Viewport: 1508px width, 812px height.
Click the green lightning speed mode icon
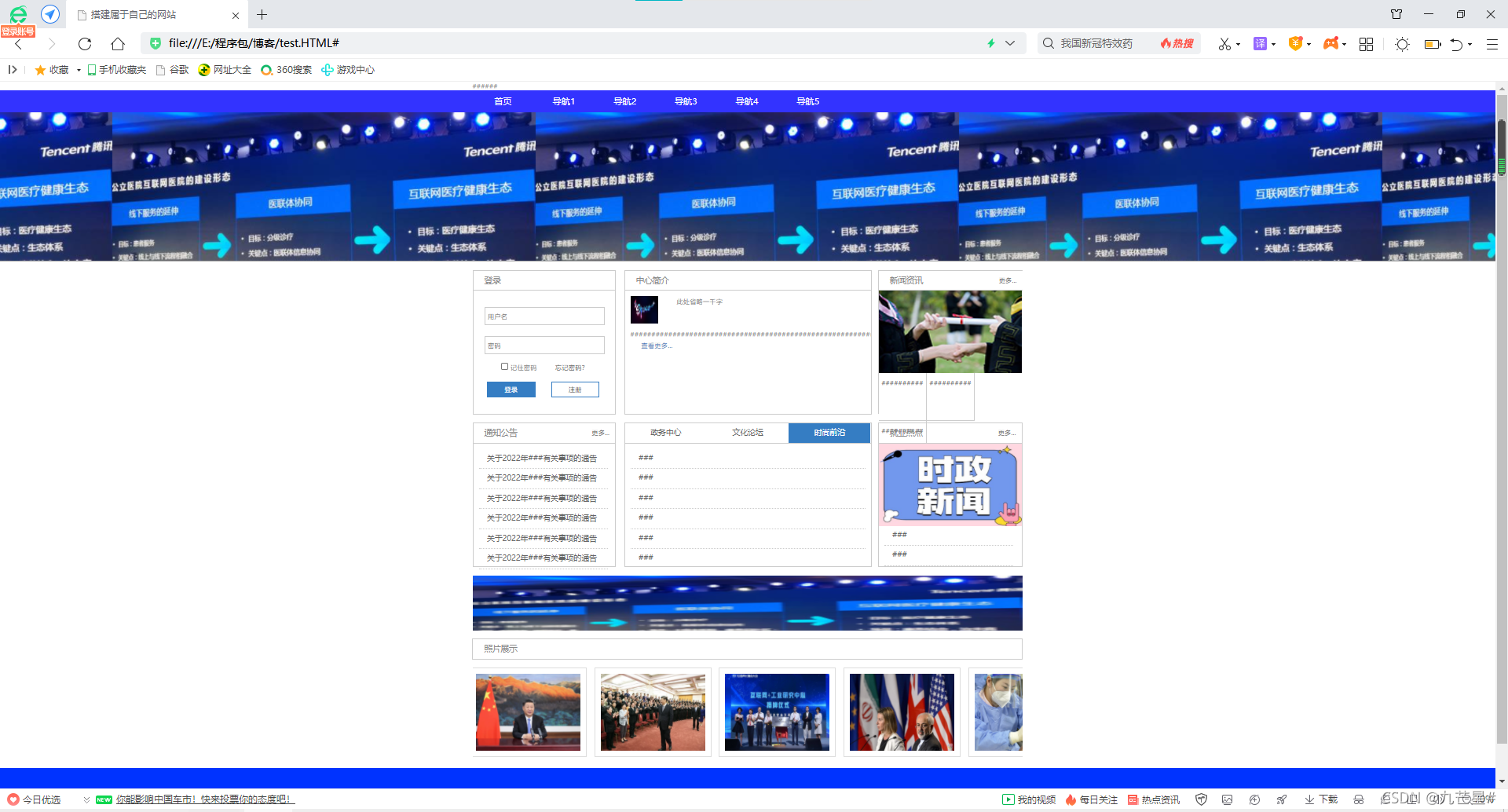[x=991, y=43]
